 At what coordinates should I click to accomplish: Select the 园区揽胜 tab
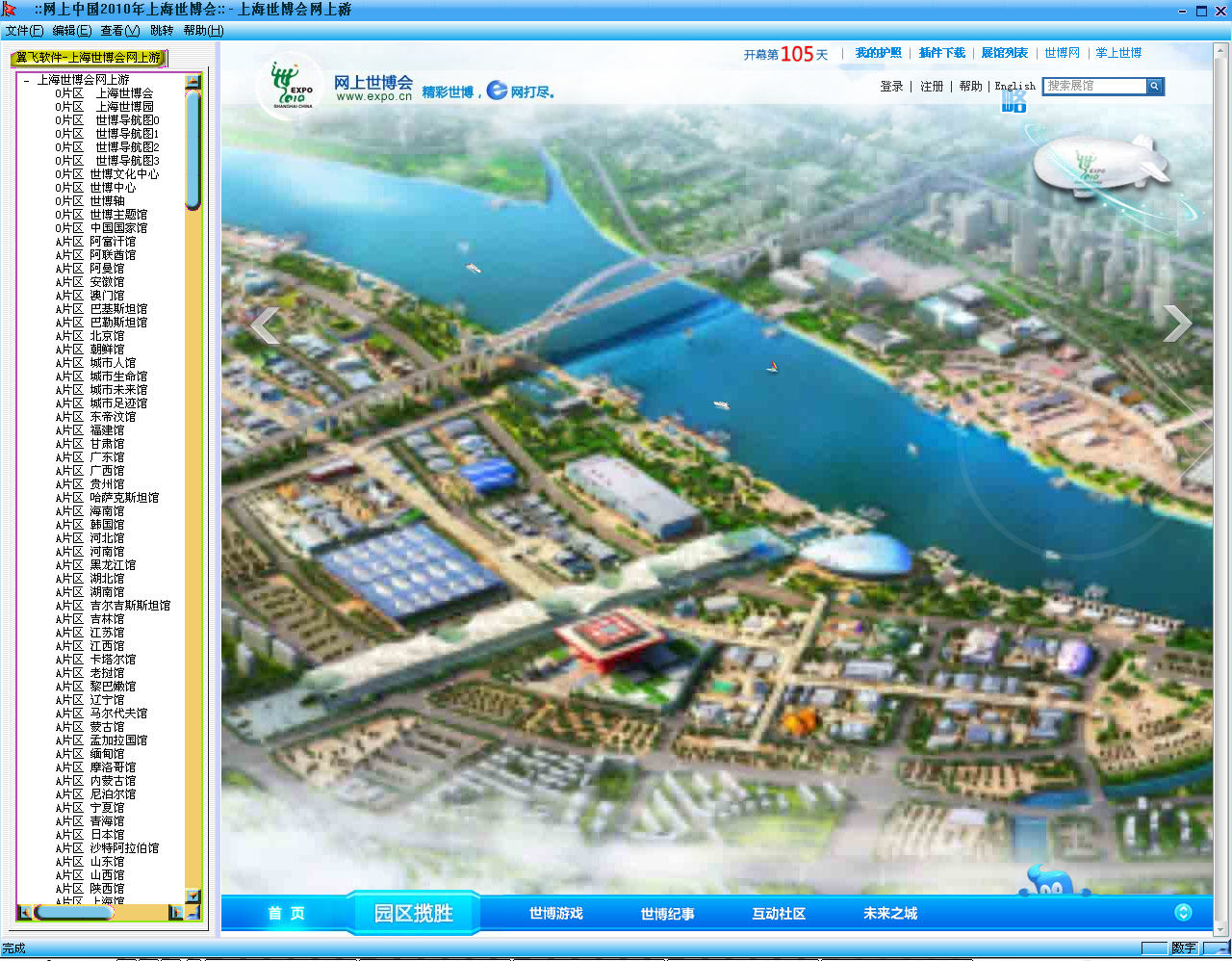413,913
